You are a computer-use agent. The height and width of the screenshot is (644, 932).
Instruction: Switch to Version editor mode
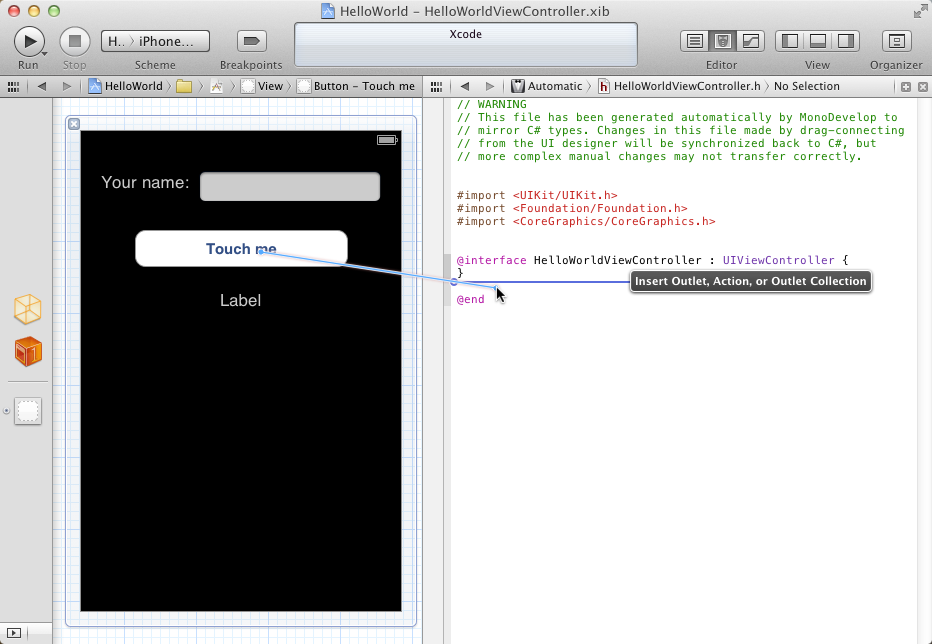pos(750,41)
